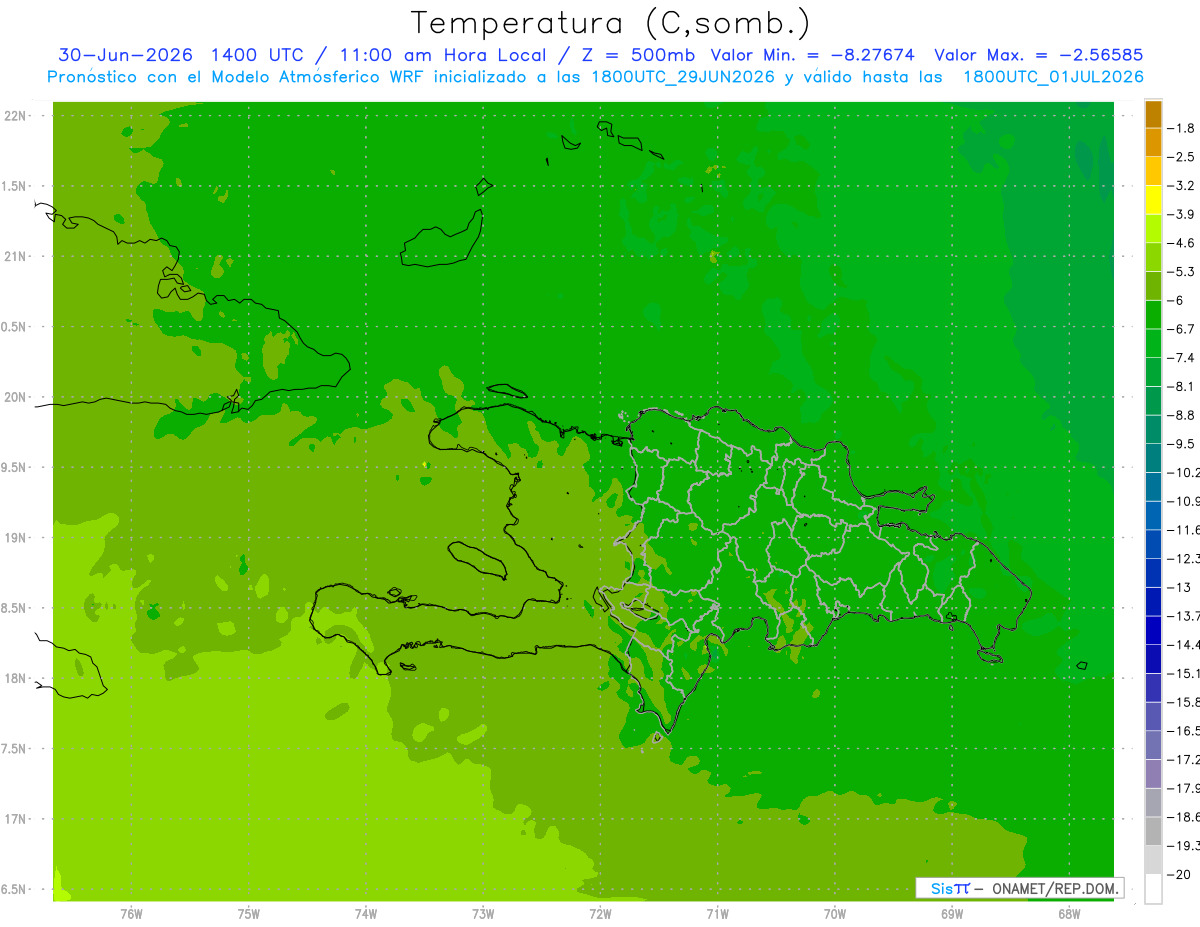
Task: Click the green swatch between -6 and -6.7
Action: (x=1153, y=315)
